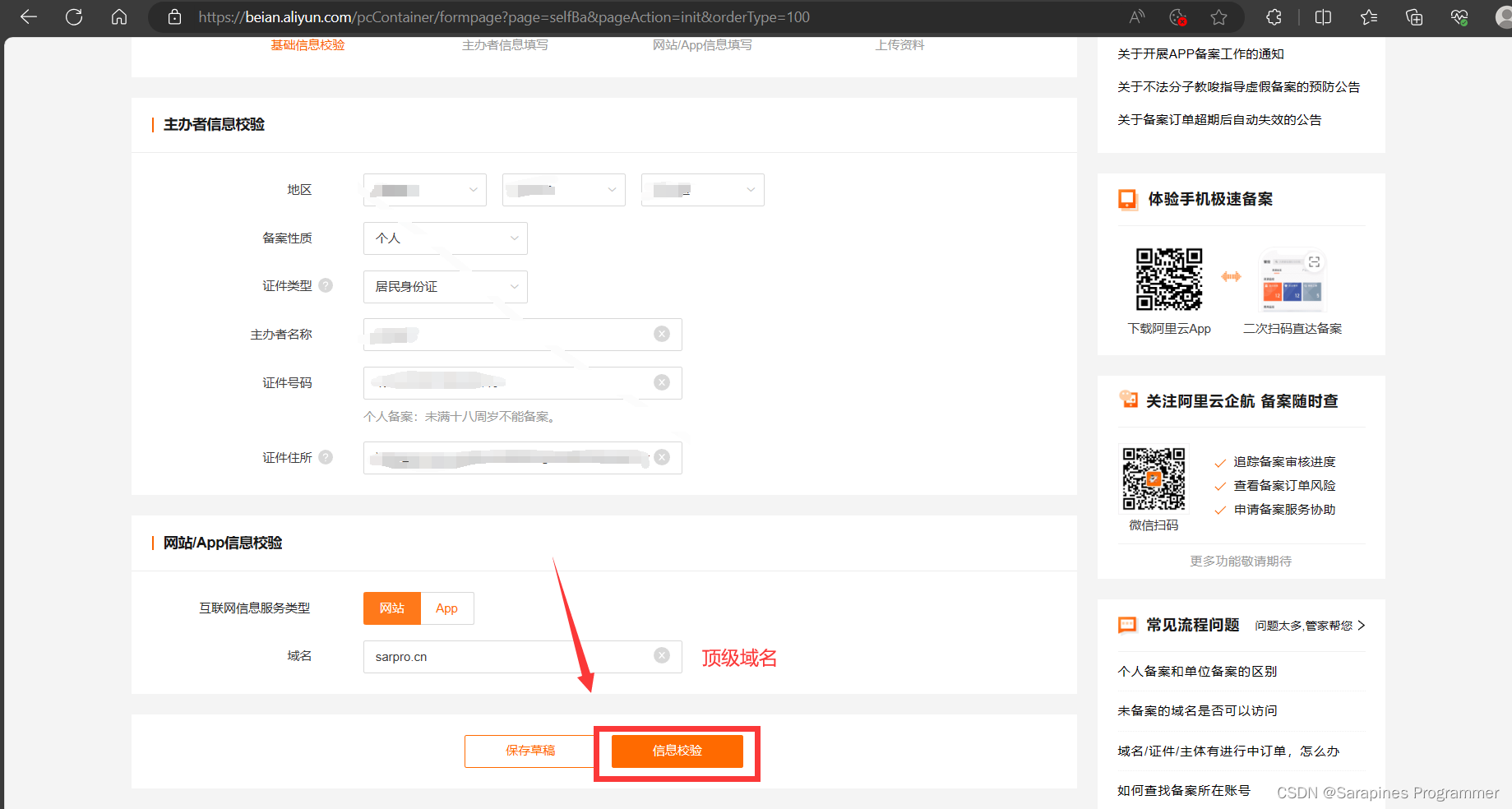Clear the 证件号码 field using X icon

(x=662, y=382)
